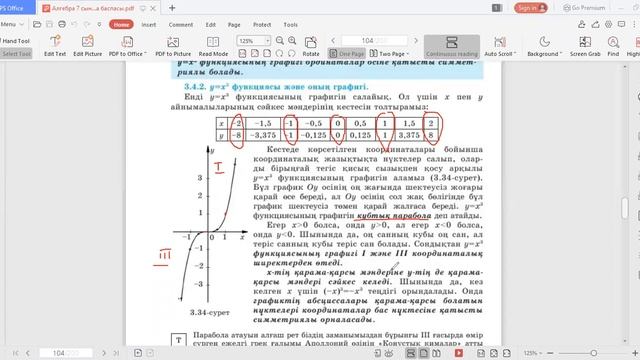Open the Background dropdown
640x360 pixels.
pos(544,46)
